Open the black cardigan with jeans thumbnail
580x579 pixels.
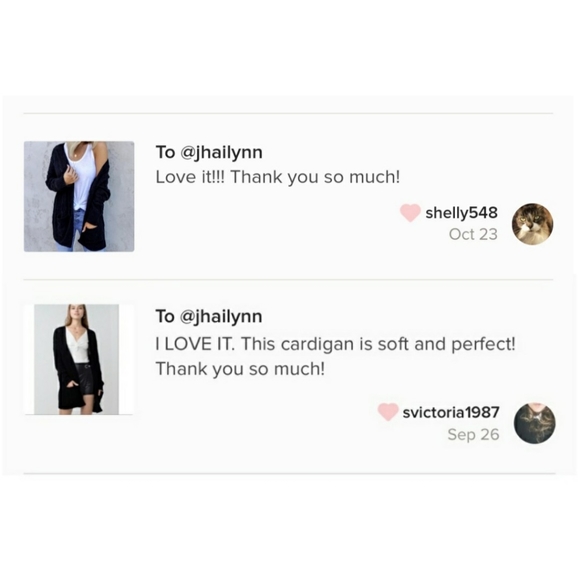tap(79, 196)
